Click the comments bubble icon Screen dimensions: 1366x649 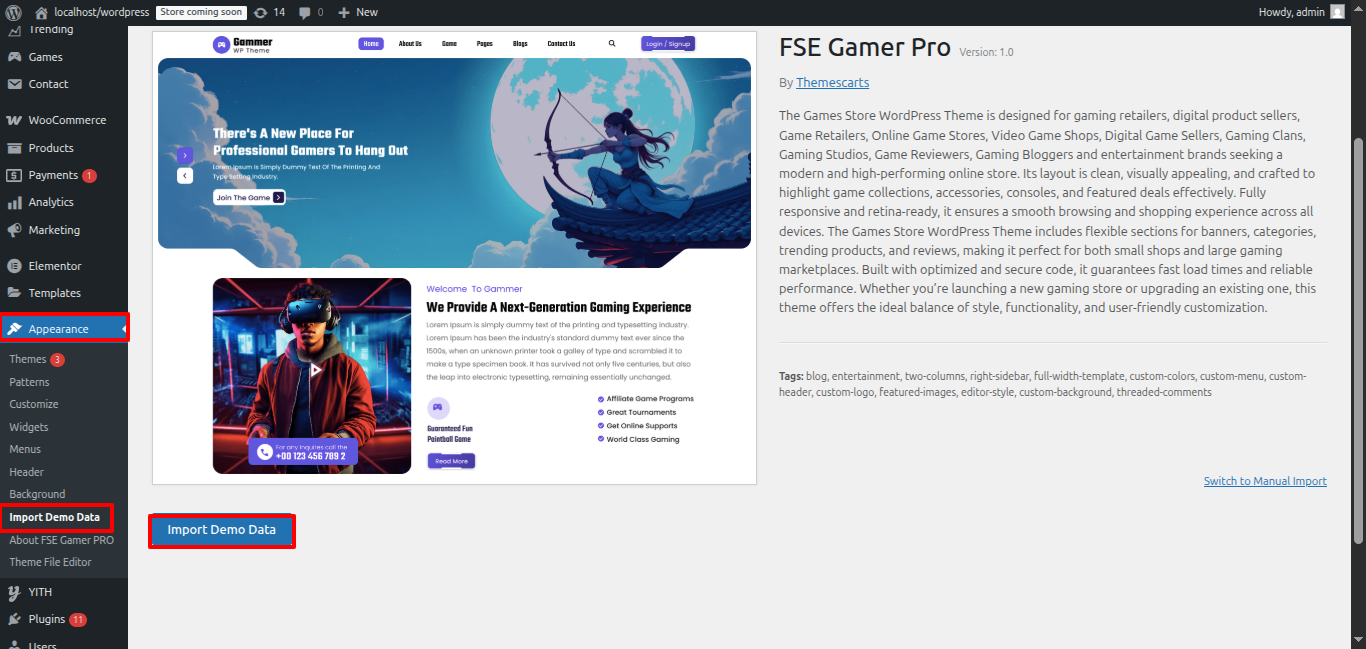(x=304, y=12)
